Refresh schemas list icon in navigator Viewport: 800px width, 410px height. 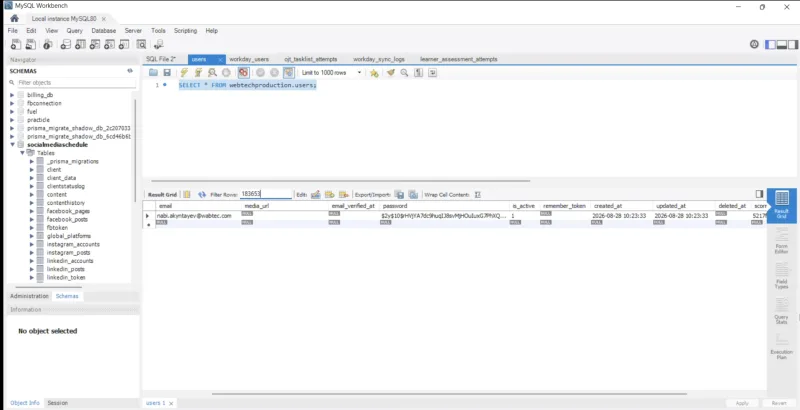click(130, 71)
